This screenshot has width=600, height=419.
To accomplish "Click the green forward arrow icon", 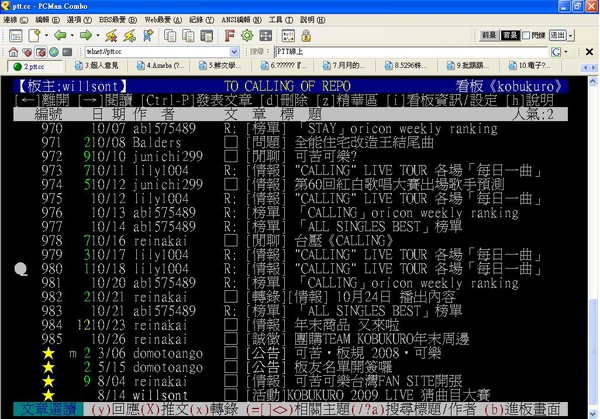I will coord(86,36).
